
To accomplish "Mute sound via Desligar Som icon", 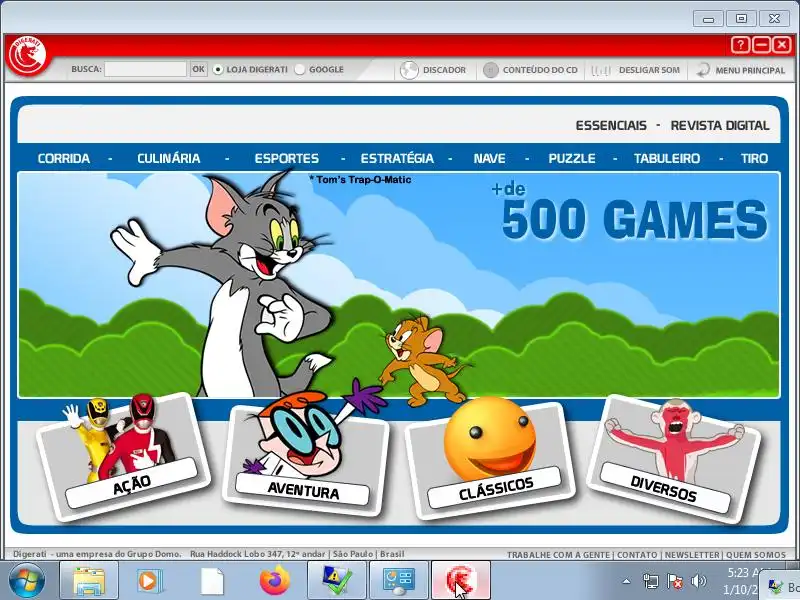I will click(601, 70).
